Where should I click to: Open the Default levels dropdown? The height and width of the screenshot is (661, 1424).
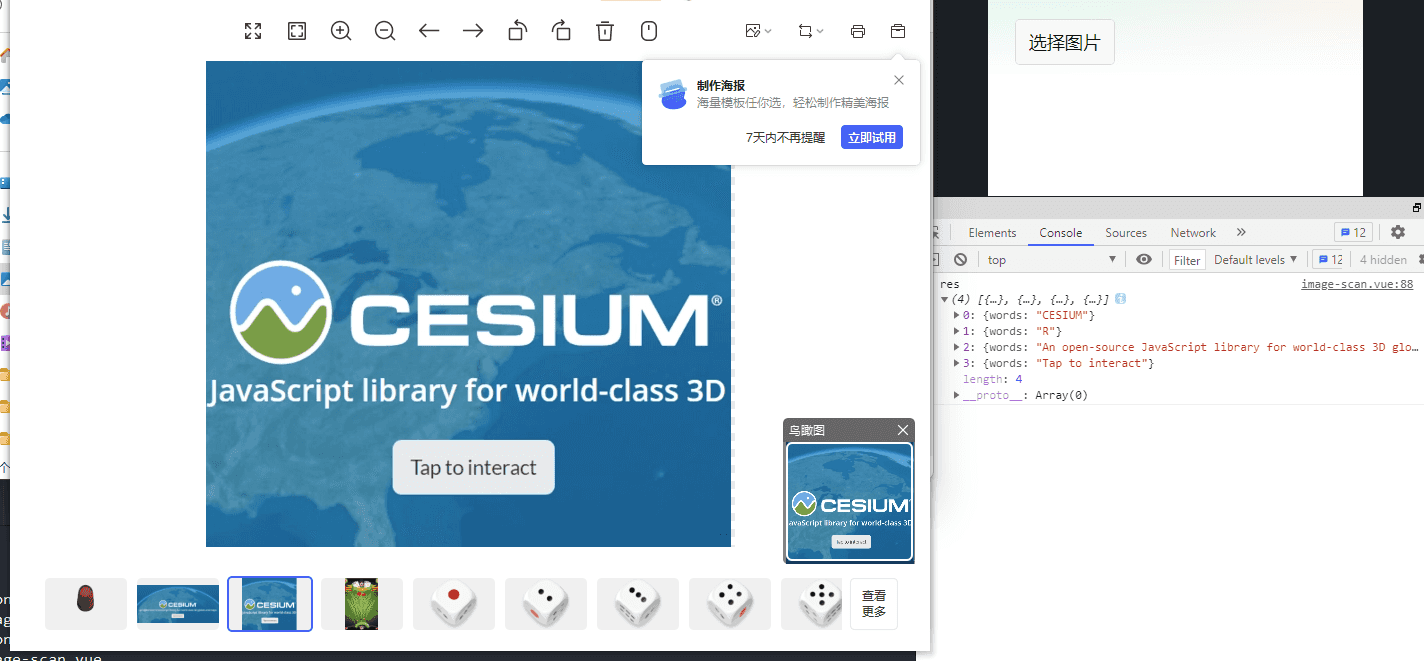coord(1255,260)
